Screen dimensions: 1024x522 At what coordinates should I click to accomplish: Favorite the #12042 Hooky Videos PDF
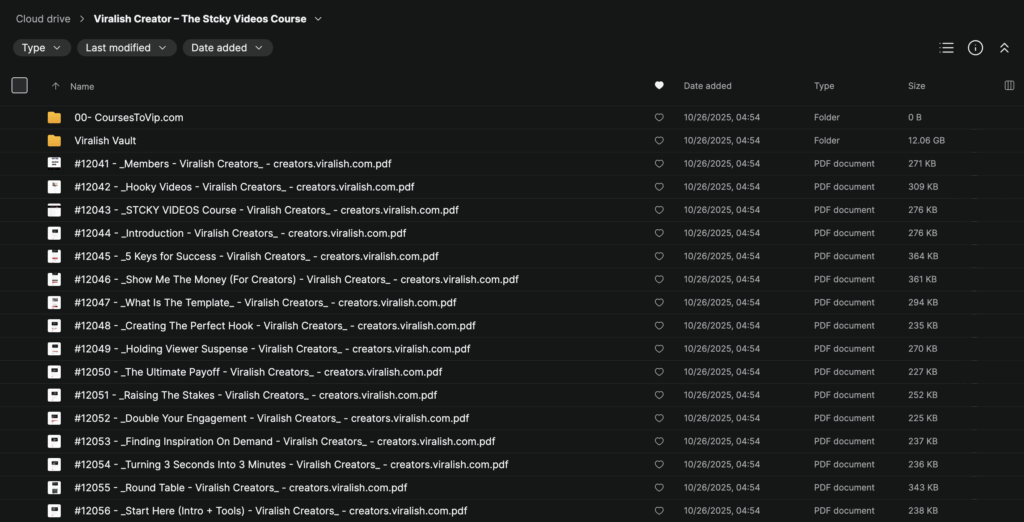[659, 187]
